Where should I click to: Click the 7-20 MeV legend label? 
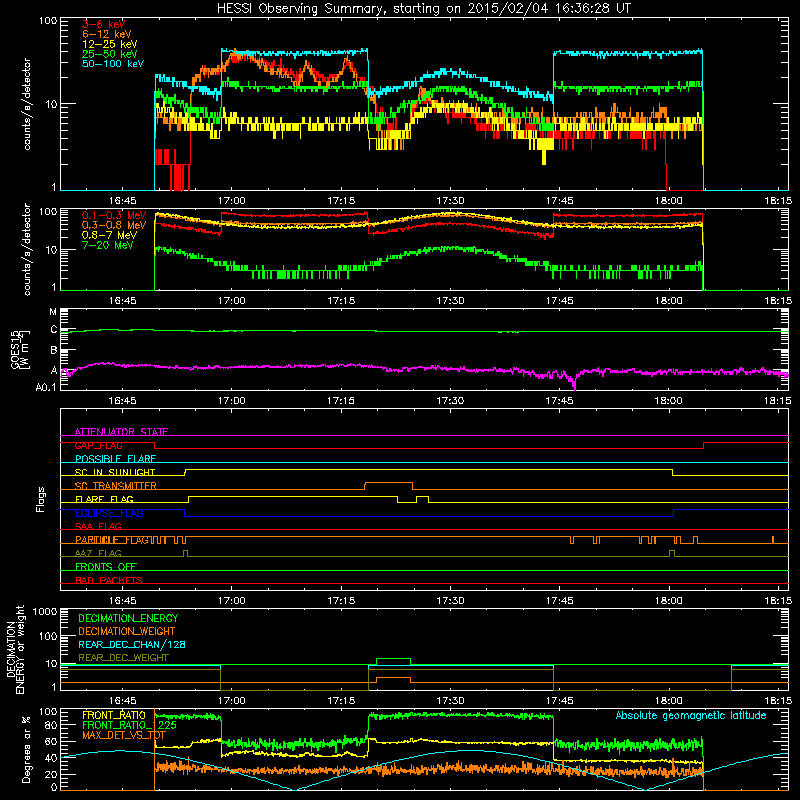(x=108, y=245)
